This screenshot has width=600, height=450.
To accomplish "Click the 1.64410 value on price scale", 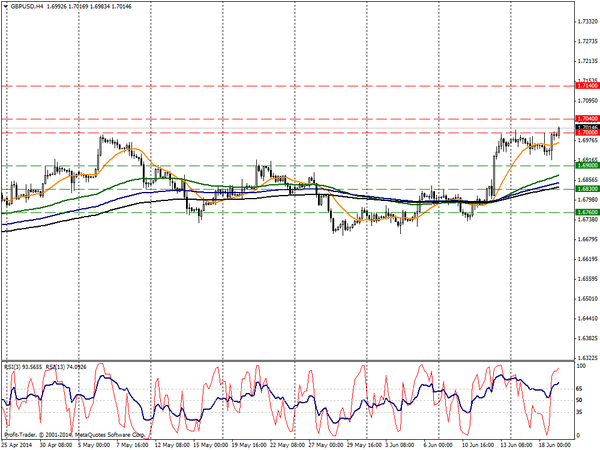I will [587, 319].
